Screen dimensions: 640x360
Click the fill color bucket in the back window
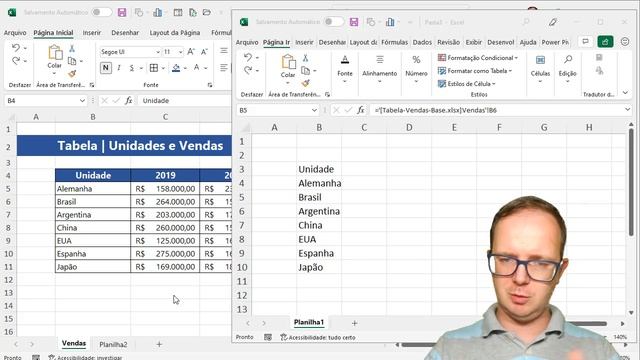point(176,68)
